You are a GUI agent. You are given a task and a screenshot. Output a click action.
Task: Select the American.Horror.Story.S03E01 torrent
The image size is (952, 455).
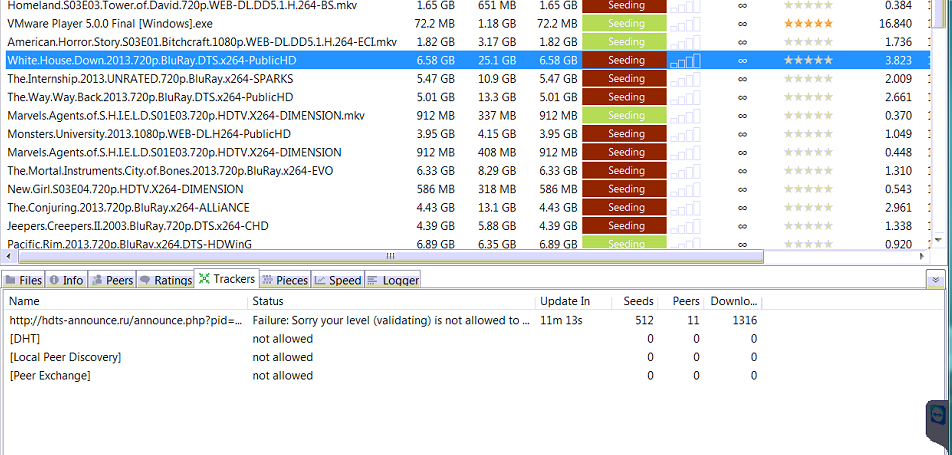(x=202, y=42)
